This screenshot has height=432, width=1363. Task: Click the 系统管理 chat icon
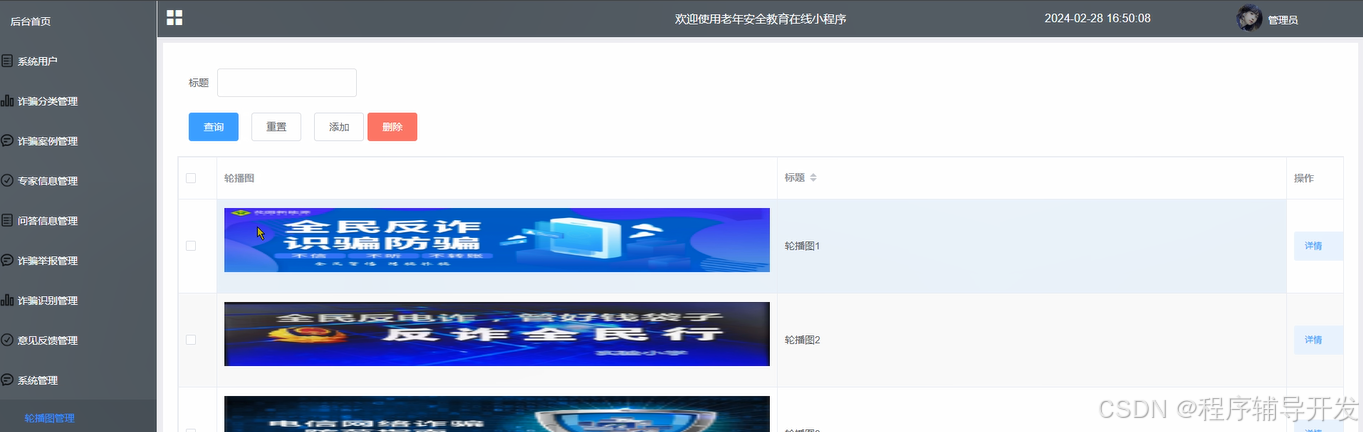pos(7,380)
